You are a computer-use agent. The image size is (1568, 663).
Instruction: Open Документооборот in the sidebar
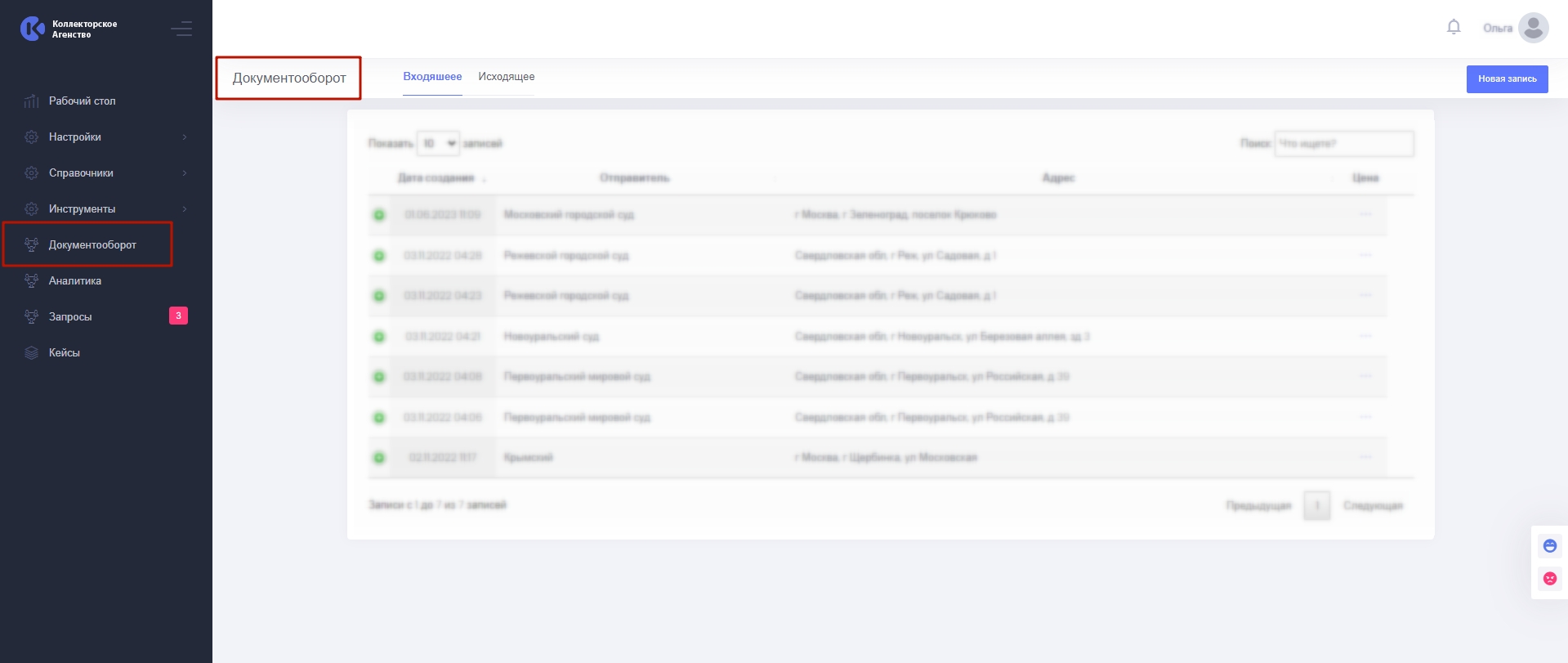[x=92, y=245]
